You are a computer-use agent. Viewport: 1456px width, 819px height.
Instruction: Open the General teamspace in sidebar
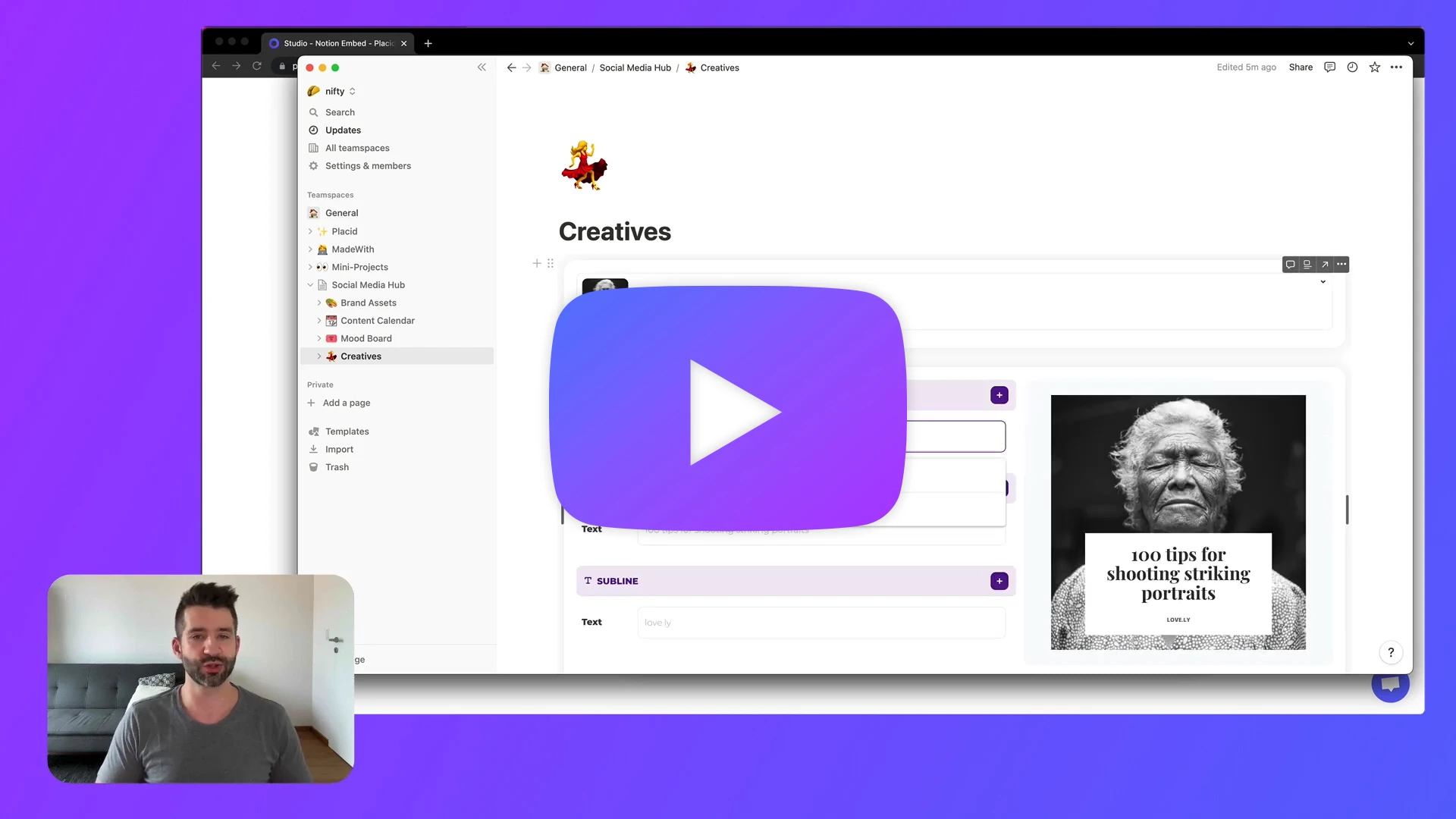coord(341,213)
